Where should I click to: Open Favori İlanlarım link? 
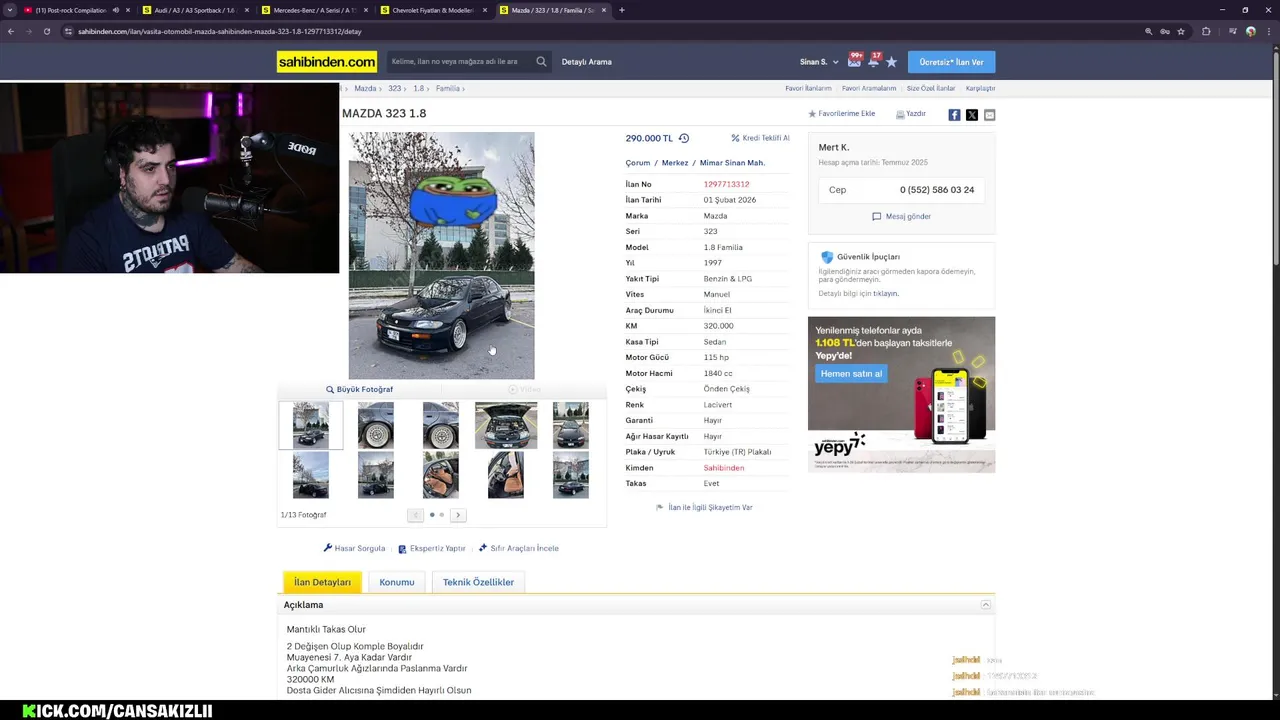tap(808, 88)
